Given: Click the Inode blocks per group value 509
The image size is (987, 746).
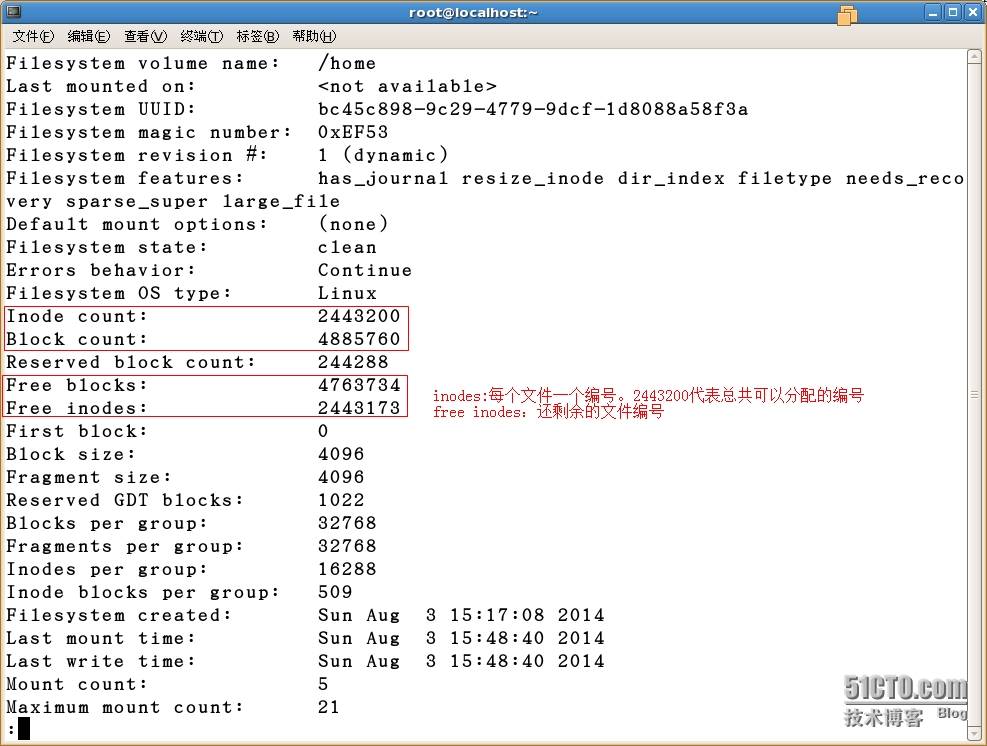Looking at the screenshot, I should tap(335, 592).
